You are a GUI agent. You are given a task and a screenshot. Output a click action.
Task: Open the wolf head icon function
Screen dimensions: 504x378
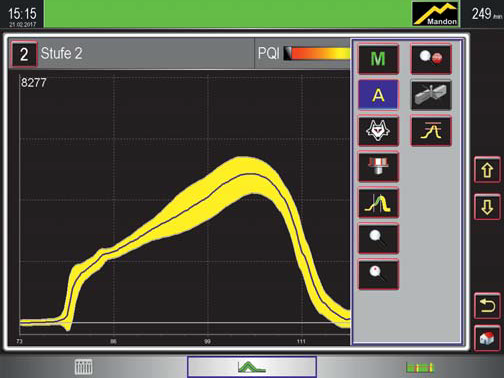pos(378,131)
